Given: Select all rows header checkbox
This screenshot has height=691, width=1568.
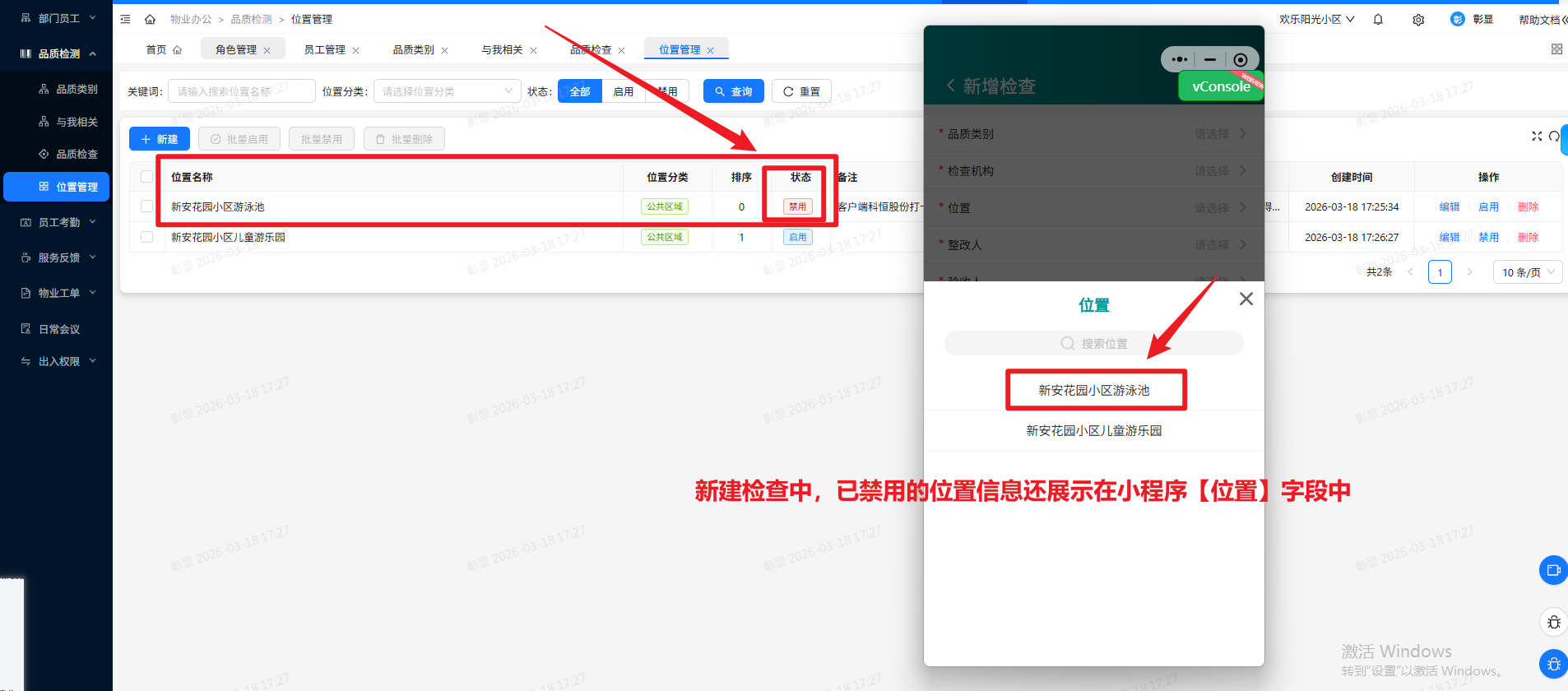Looking at the screenshot, I should click(x=146, y=177).
